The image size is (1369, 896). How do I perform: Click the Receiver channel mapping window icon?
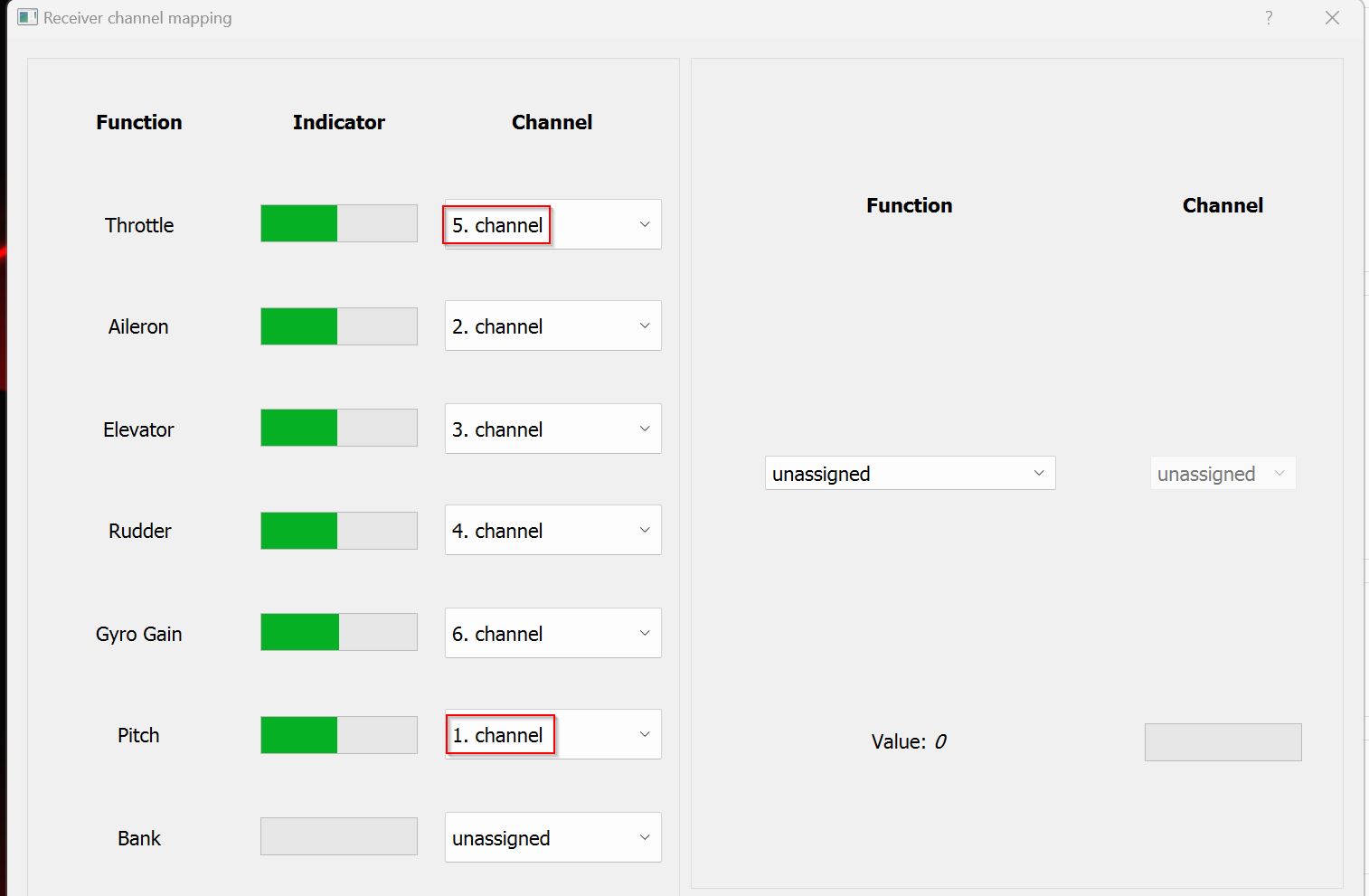click(x=27, y=17)
